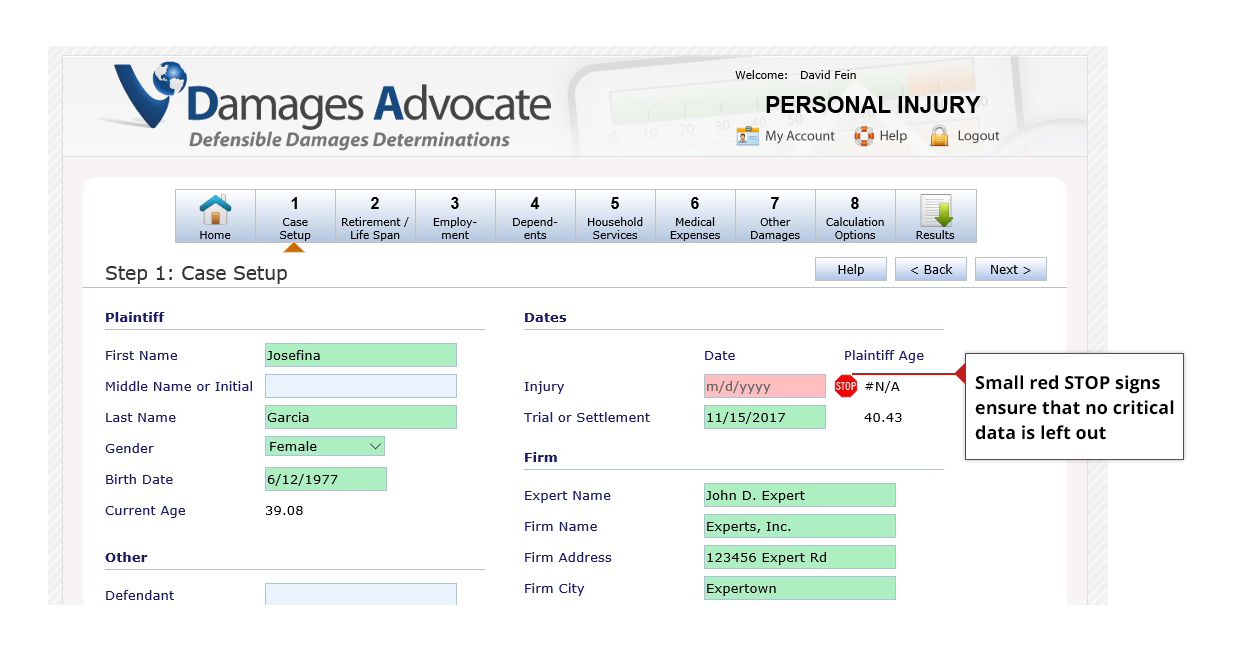Click the Trial or Settlement date field
This screenshot has width=1235, height=650.
[765, 417]
